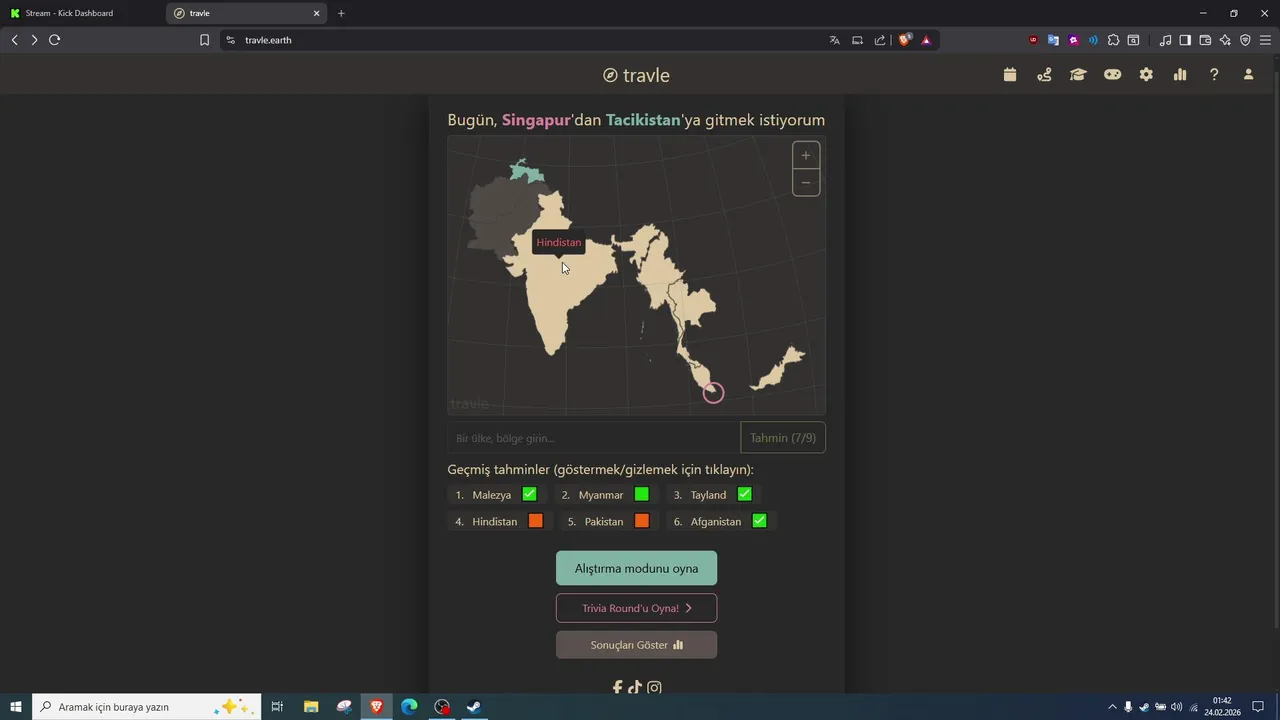Viewport: 1280px width, 720px height.
Task: Click the Singapore start circle on the map
Action: [x=713, y=393]
